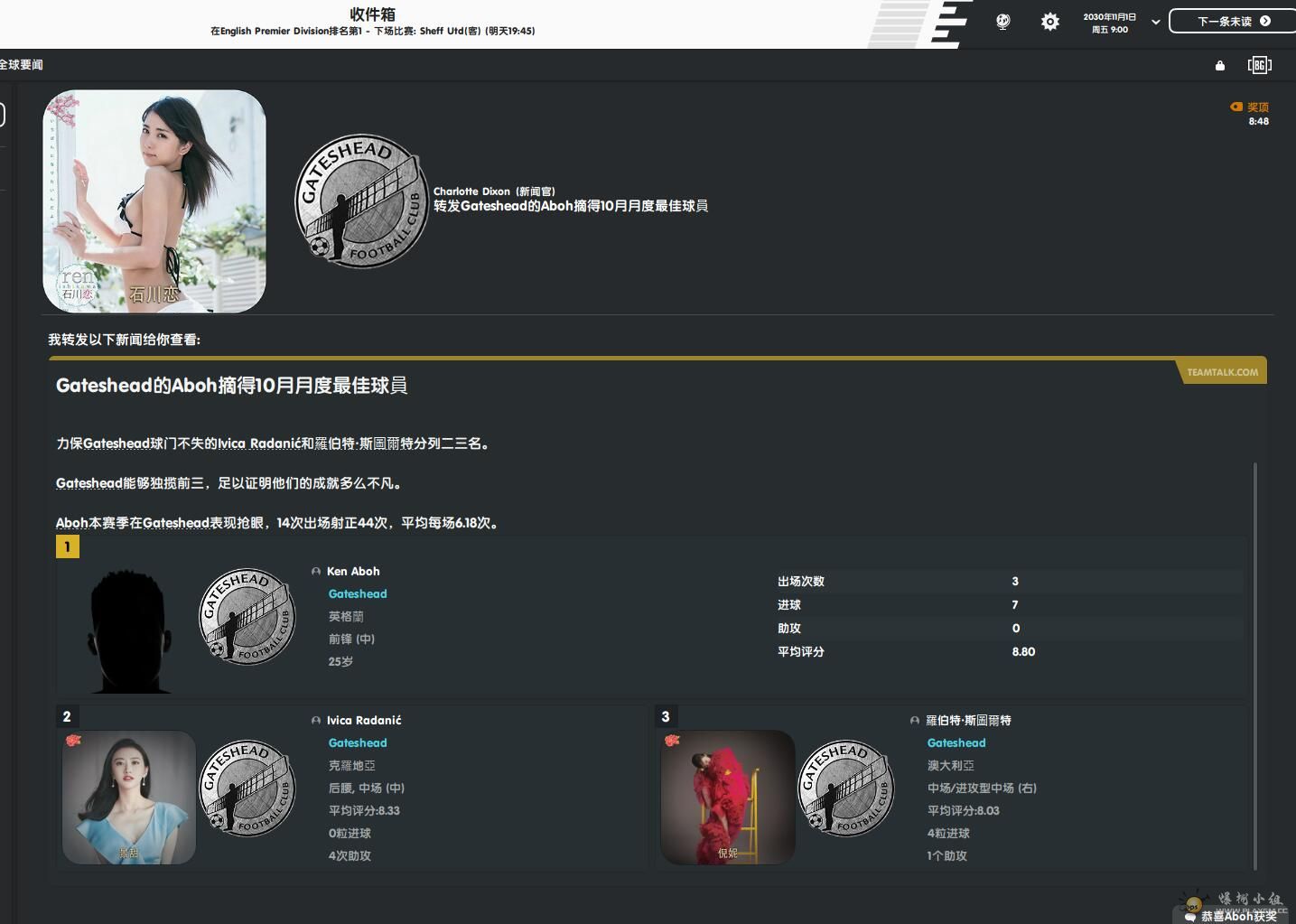Expand the date dropdown chevron
The image size is (1296, 924).
(1155, 22)
